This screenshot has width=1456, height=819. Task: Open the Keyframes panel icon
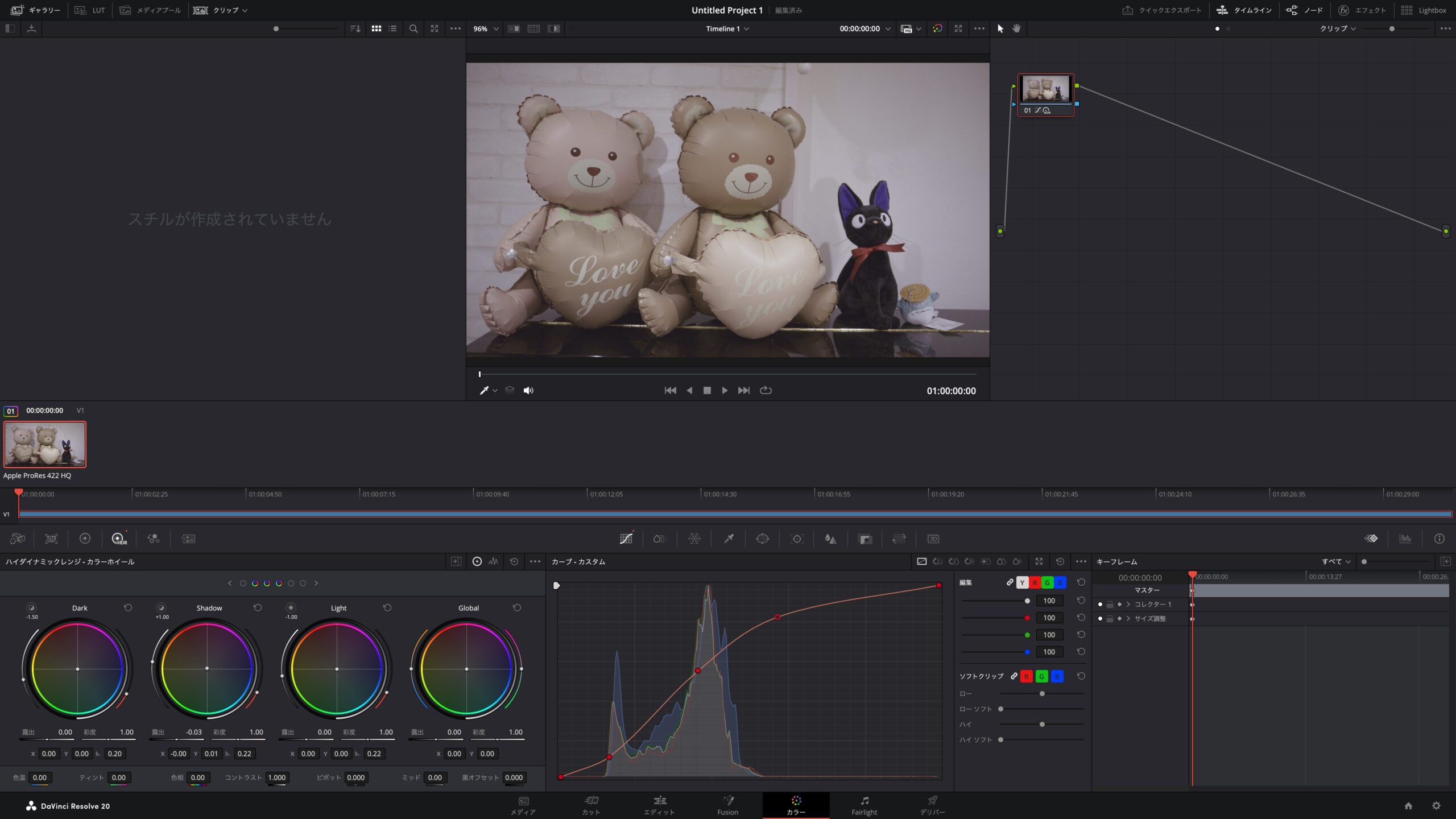click(1371, 539)
